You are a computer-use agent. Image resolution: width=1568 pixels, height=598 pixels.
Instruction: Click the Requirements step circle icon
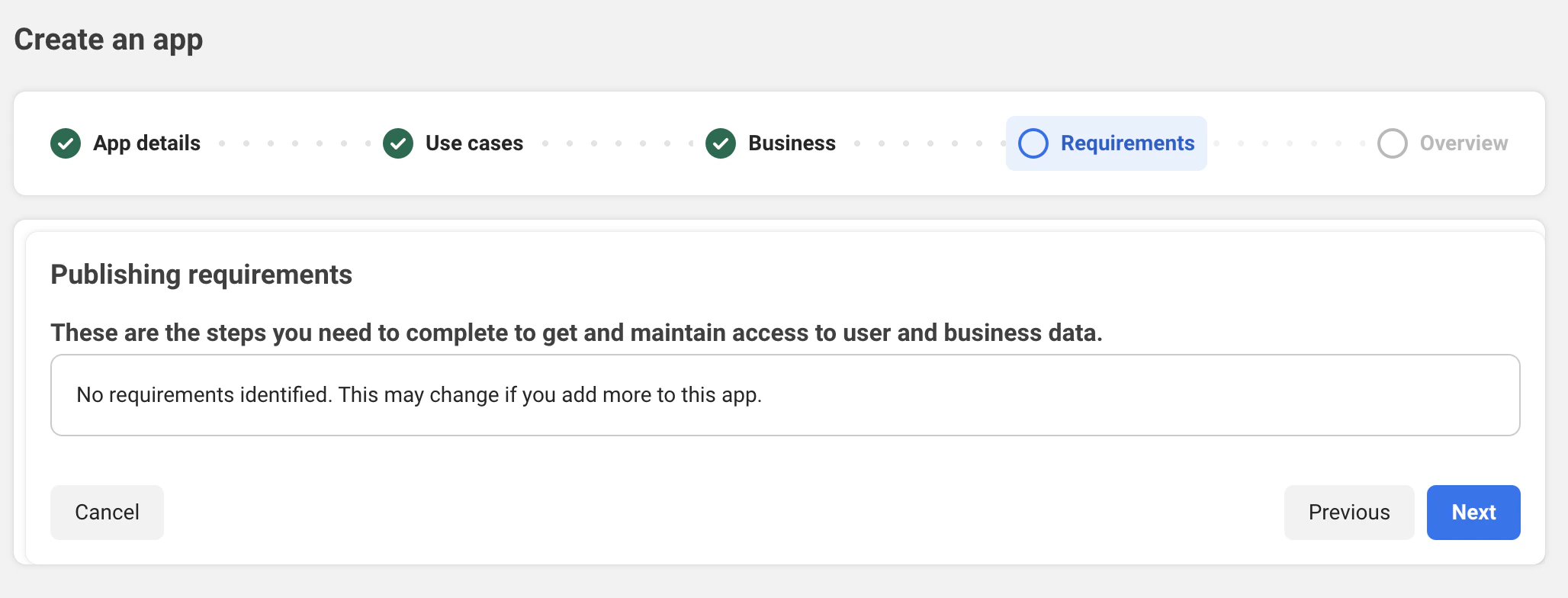coord(1033,143)
